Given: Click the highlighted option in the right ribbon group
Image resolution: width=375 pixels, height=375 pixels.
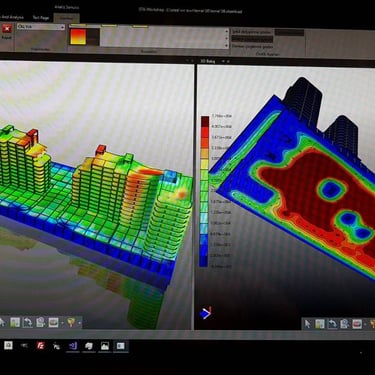Looking at the screenshot, I should pos(252,39).
